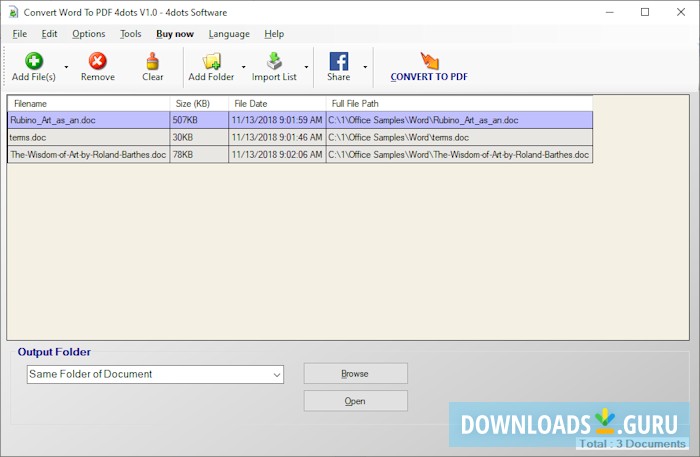Expand the Add Folder dropdown arrow
Screen dimensions: 700x457
point(243,67)
